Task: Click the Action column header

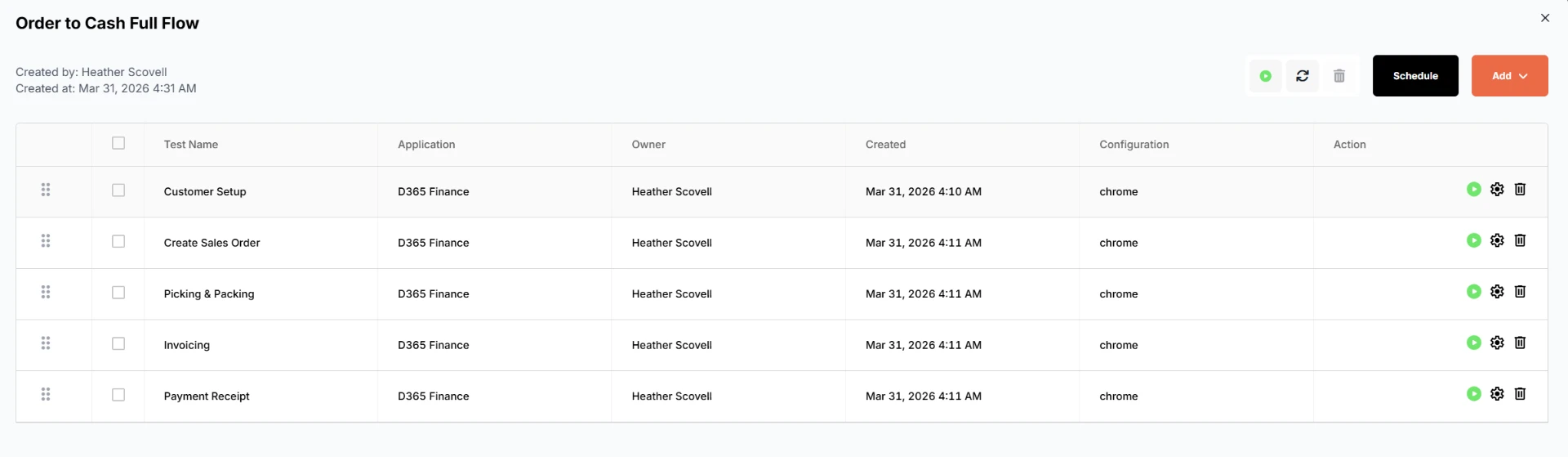Action: click(1349, 145)
